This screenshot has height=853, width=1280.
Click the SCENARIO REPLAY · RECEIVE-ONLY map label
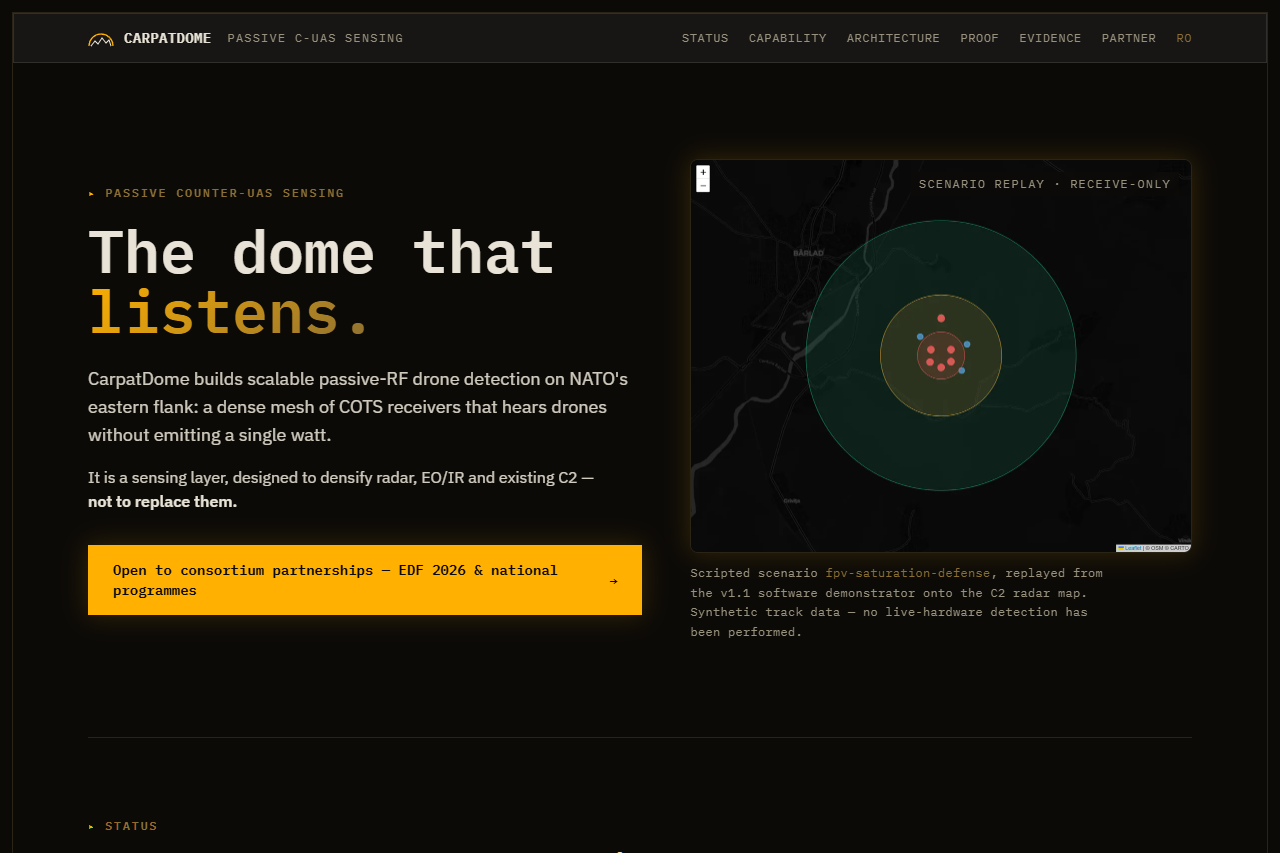pos(1044,184)
